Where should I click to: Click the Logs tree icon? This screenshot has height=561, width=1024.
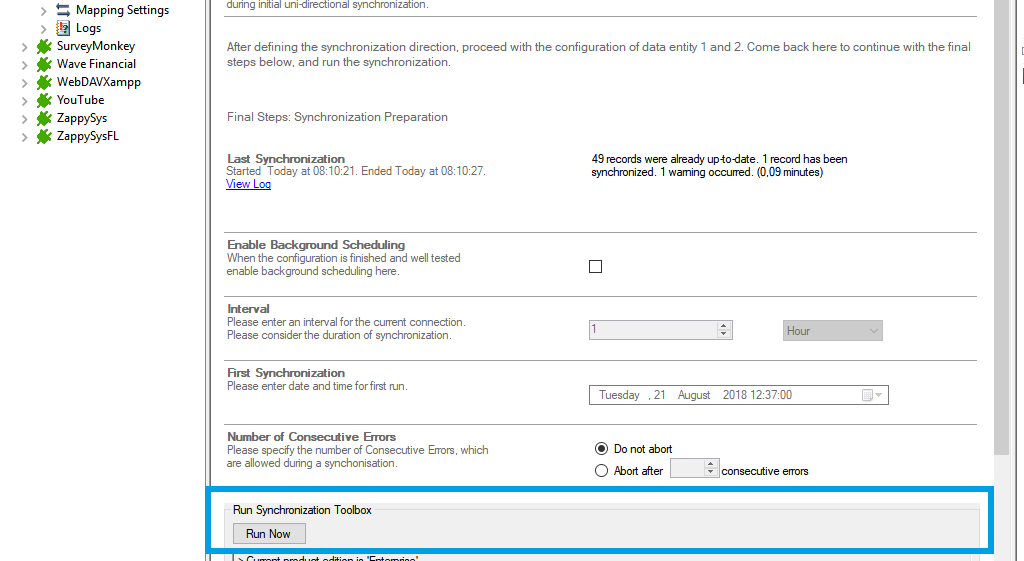tap(63, 28)
